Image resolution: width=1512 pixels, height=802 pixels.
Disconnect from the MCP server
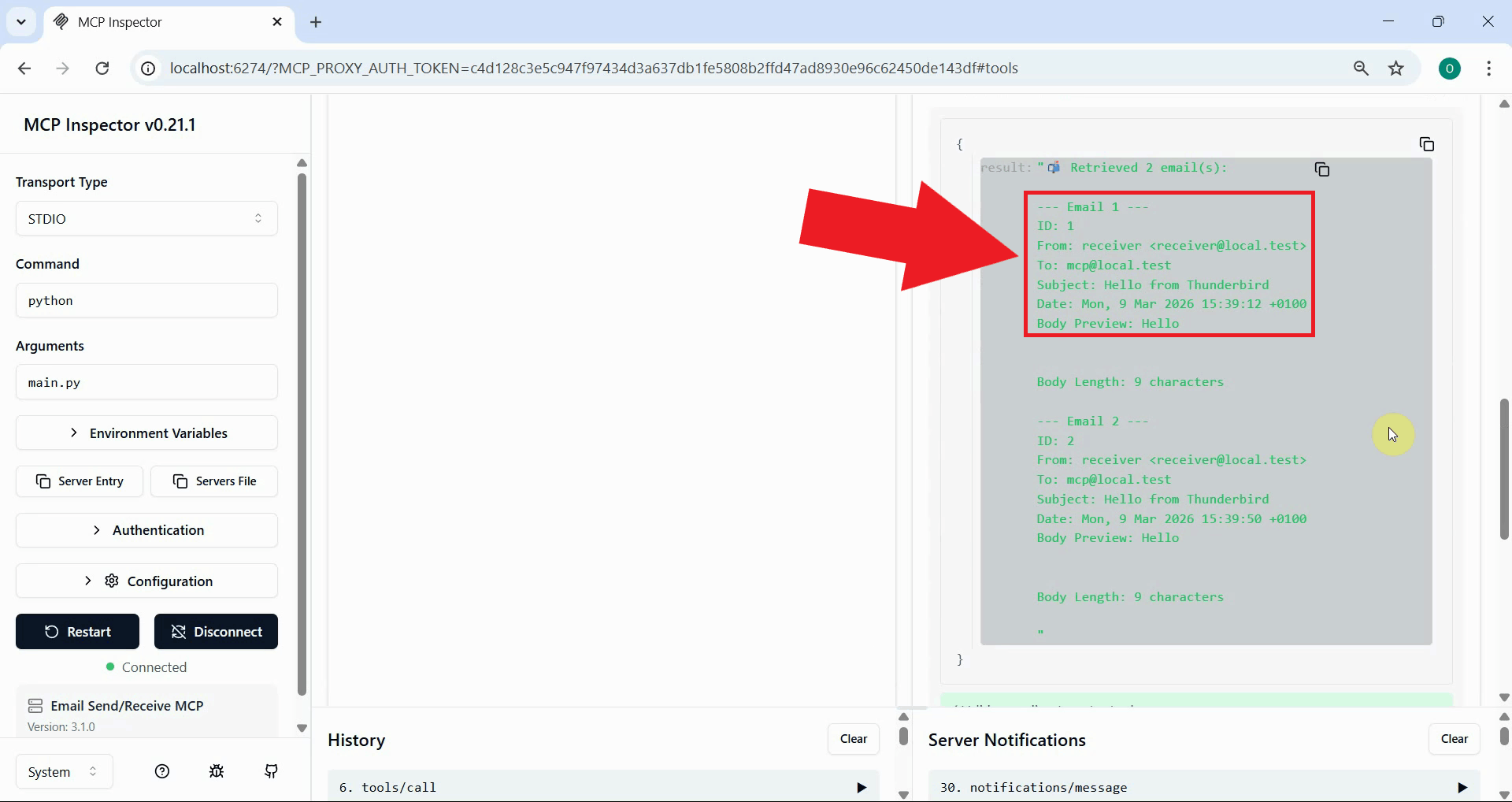[216, 632]
